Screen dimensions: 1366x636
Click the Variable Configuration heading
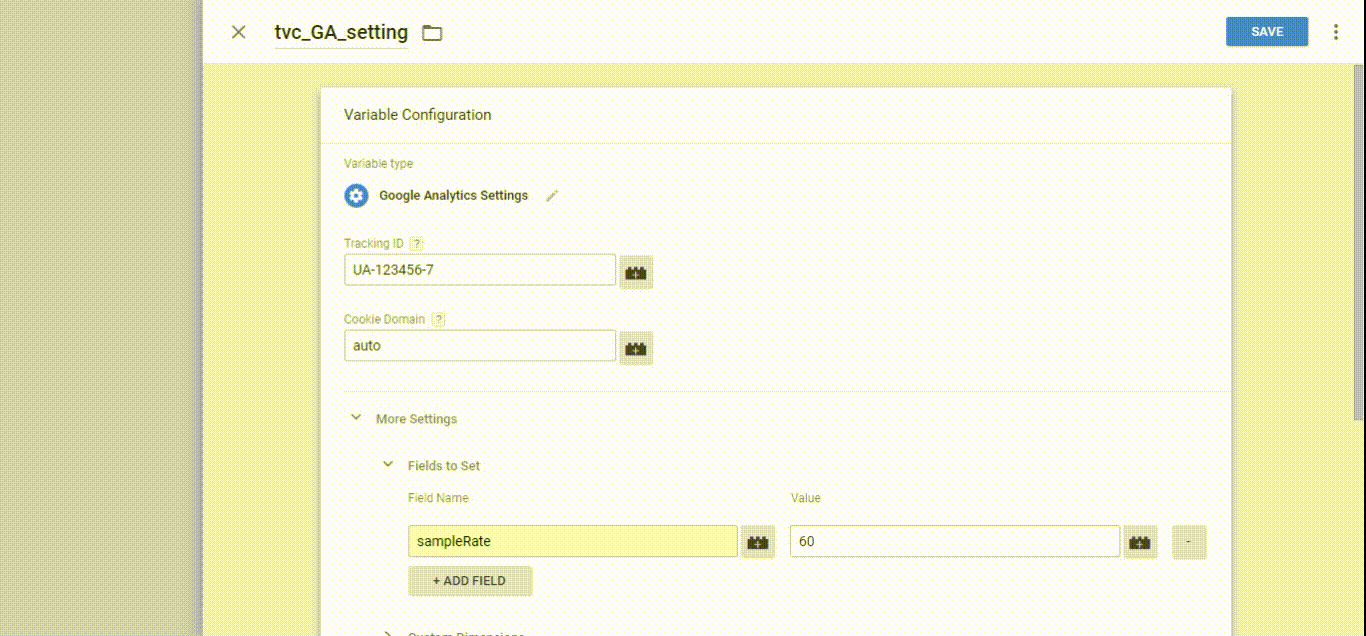click(x=417, y=115)
